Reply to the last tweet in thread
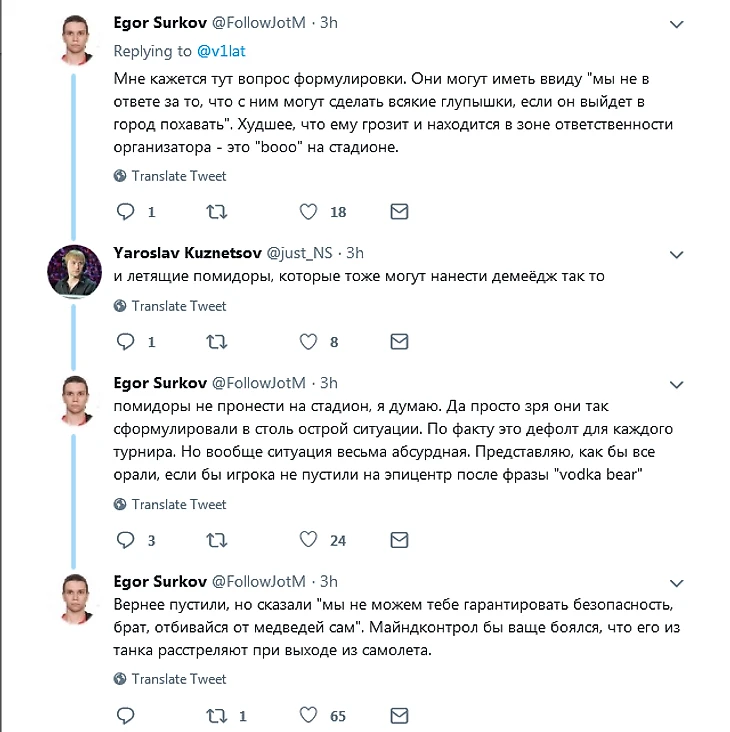The width and height of the screenshot is (730, 732). coord(126,715)
